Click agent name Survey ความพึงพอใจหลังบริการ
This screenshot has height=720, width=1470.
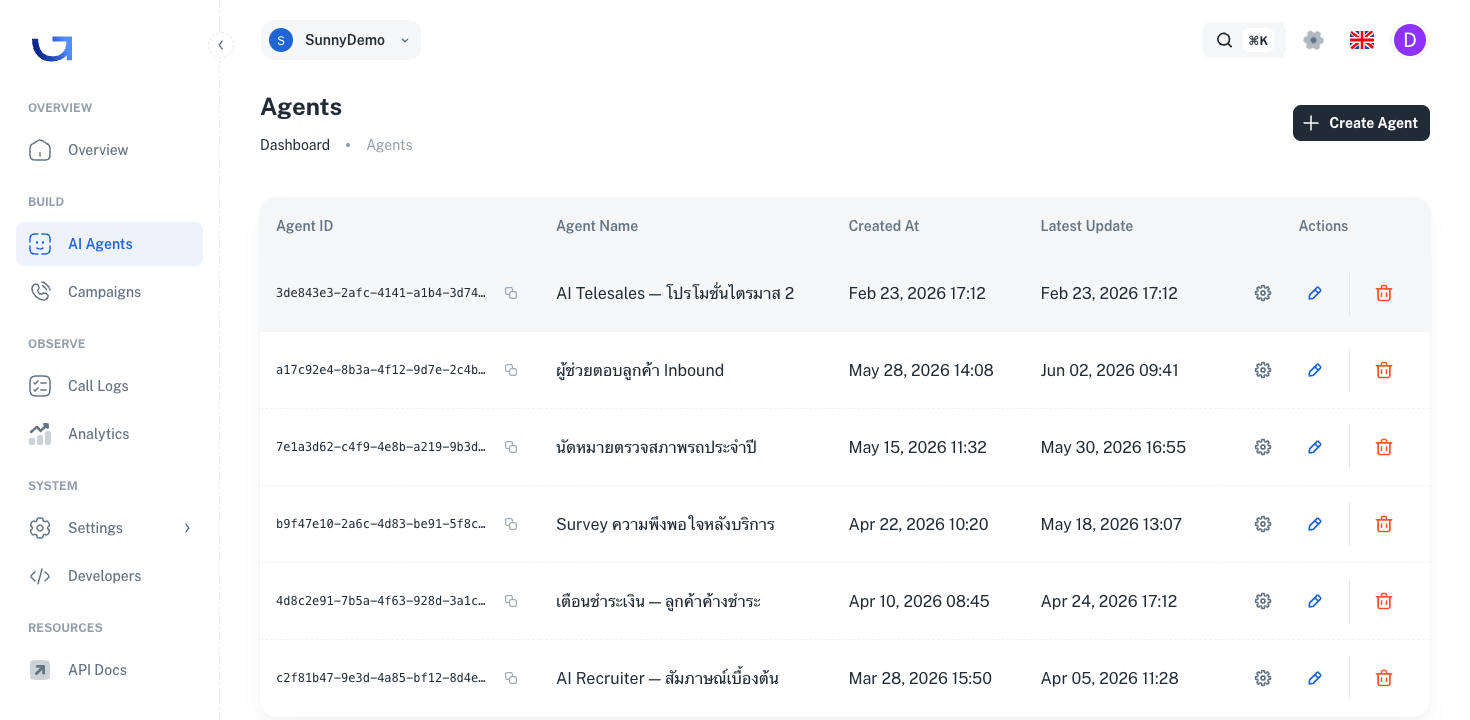click(665, 524)
